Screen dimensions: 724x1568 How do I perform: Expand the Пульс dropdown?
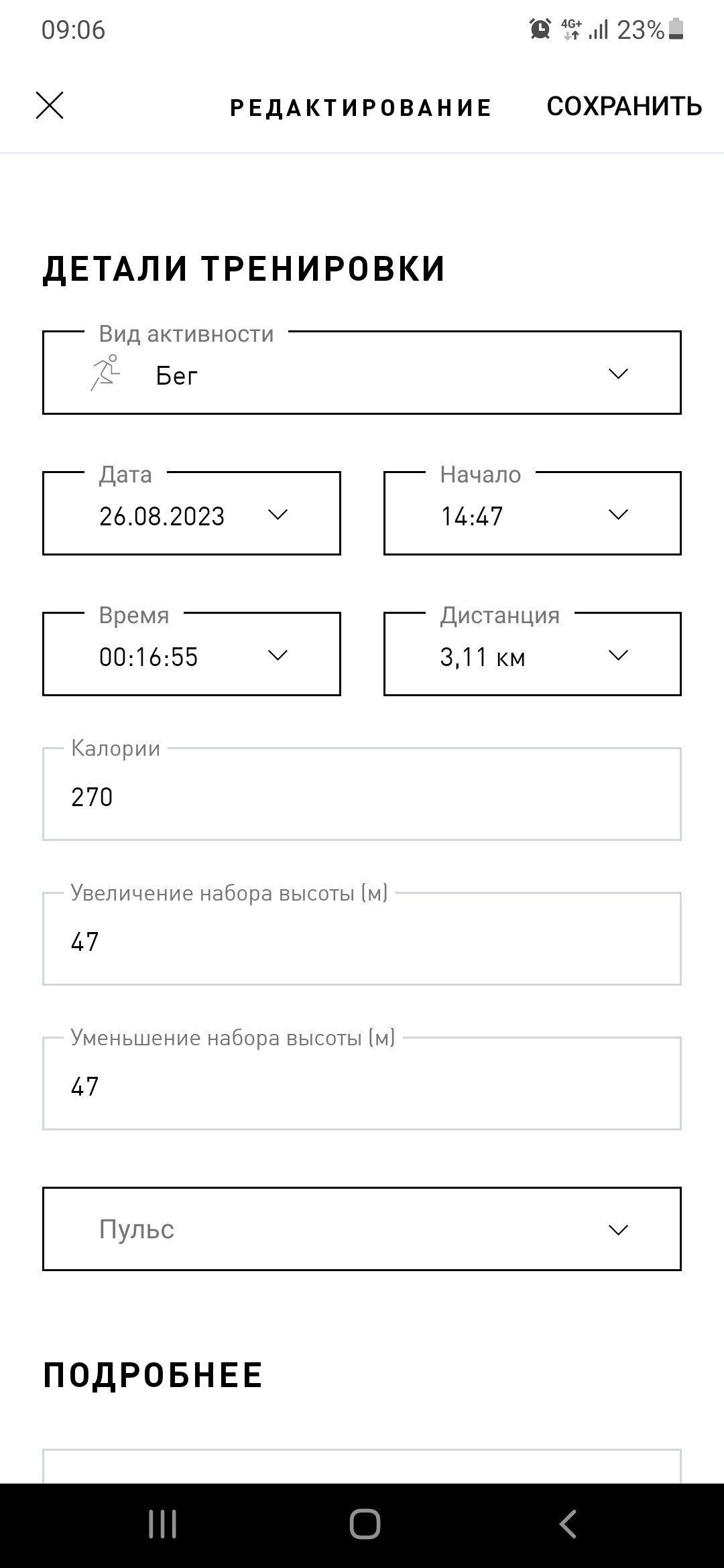[362, 1229]
